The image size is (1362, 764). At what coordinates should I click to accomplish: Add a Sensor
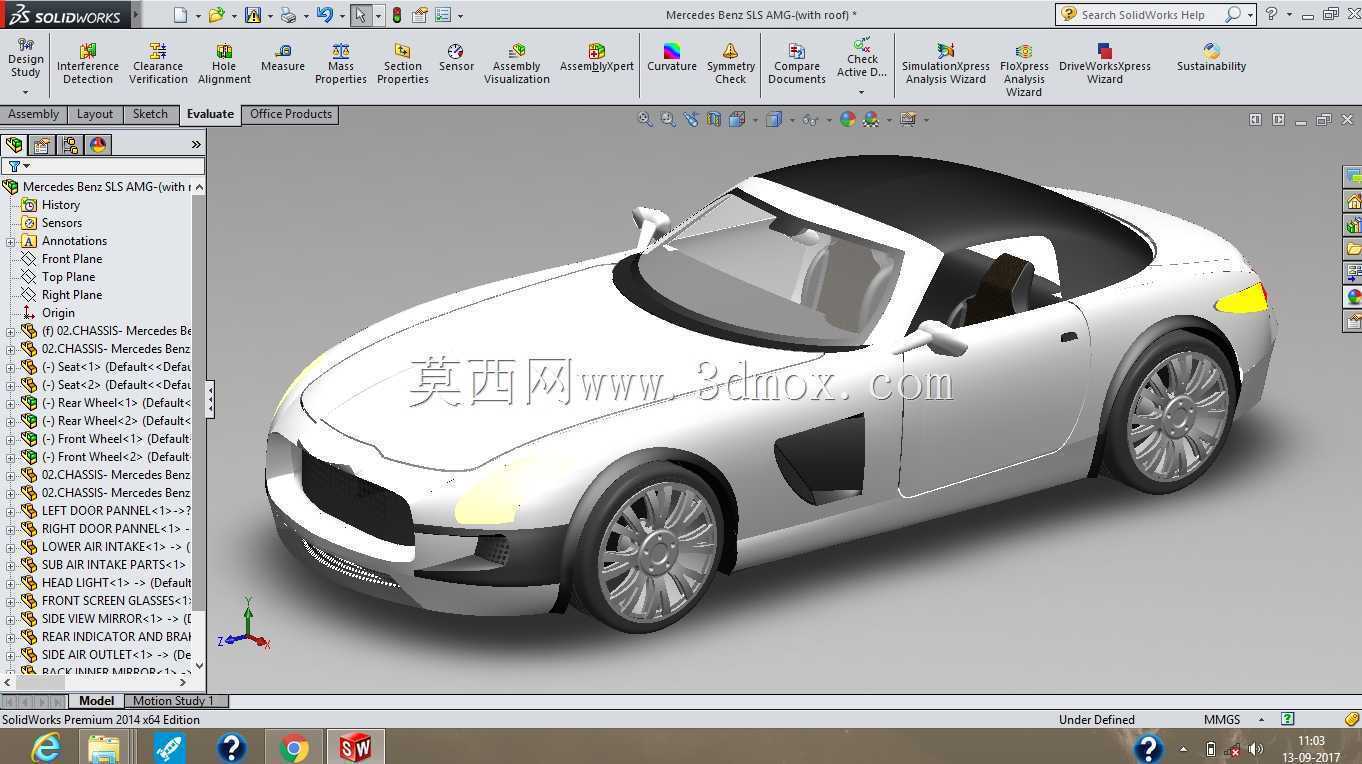tap(456, 58)
